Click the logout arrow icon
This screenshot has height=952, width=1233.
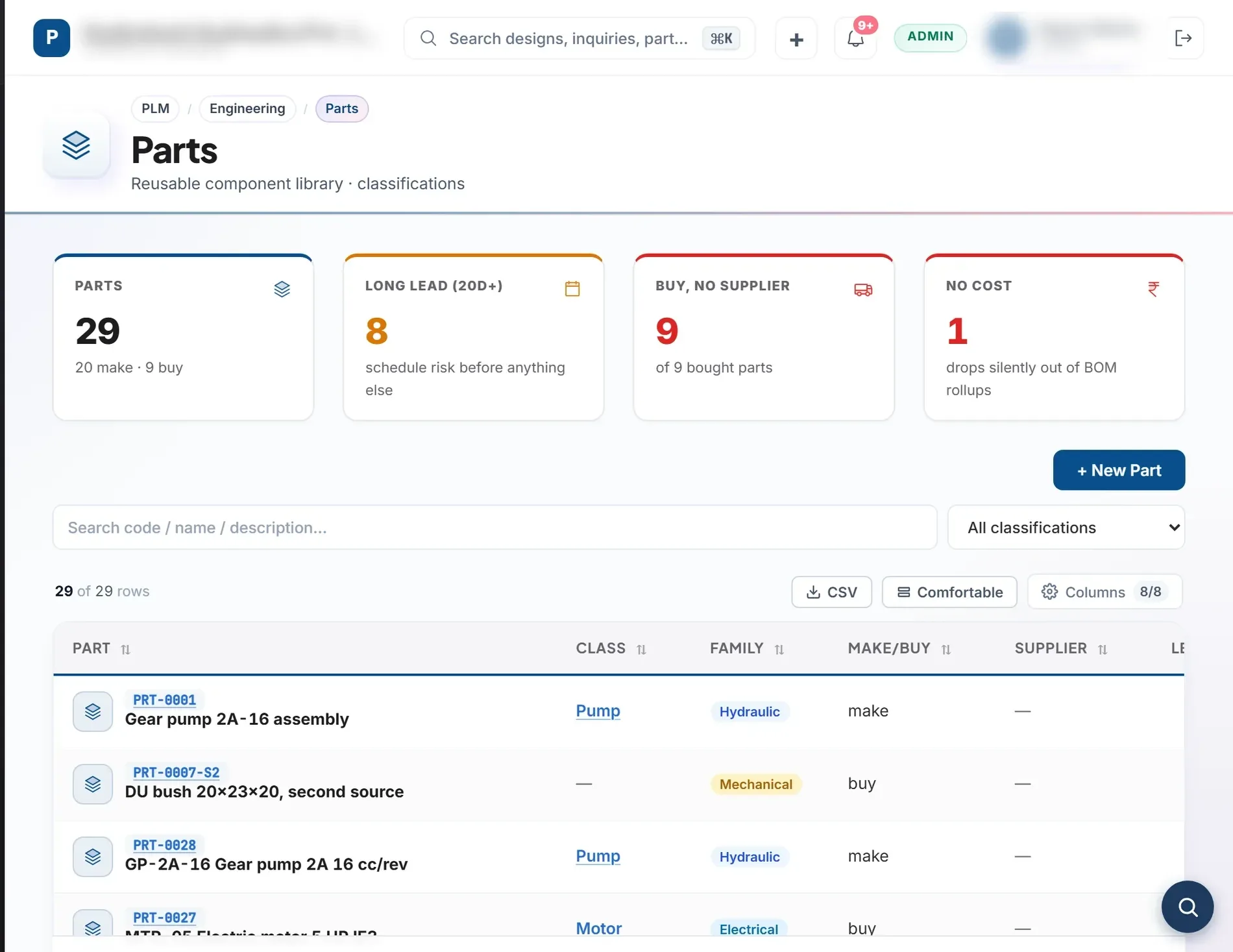1183,38
